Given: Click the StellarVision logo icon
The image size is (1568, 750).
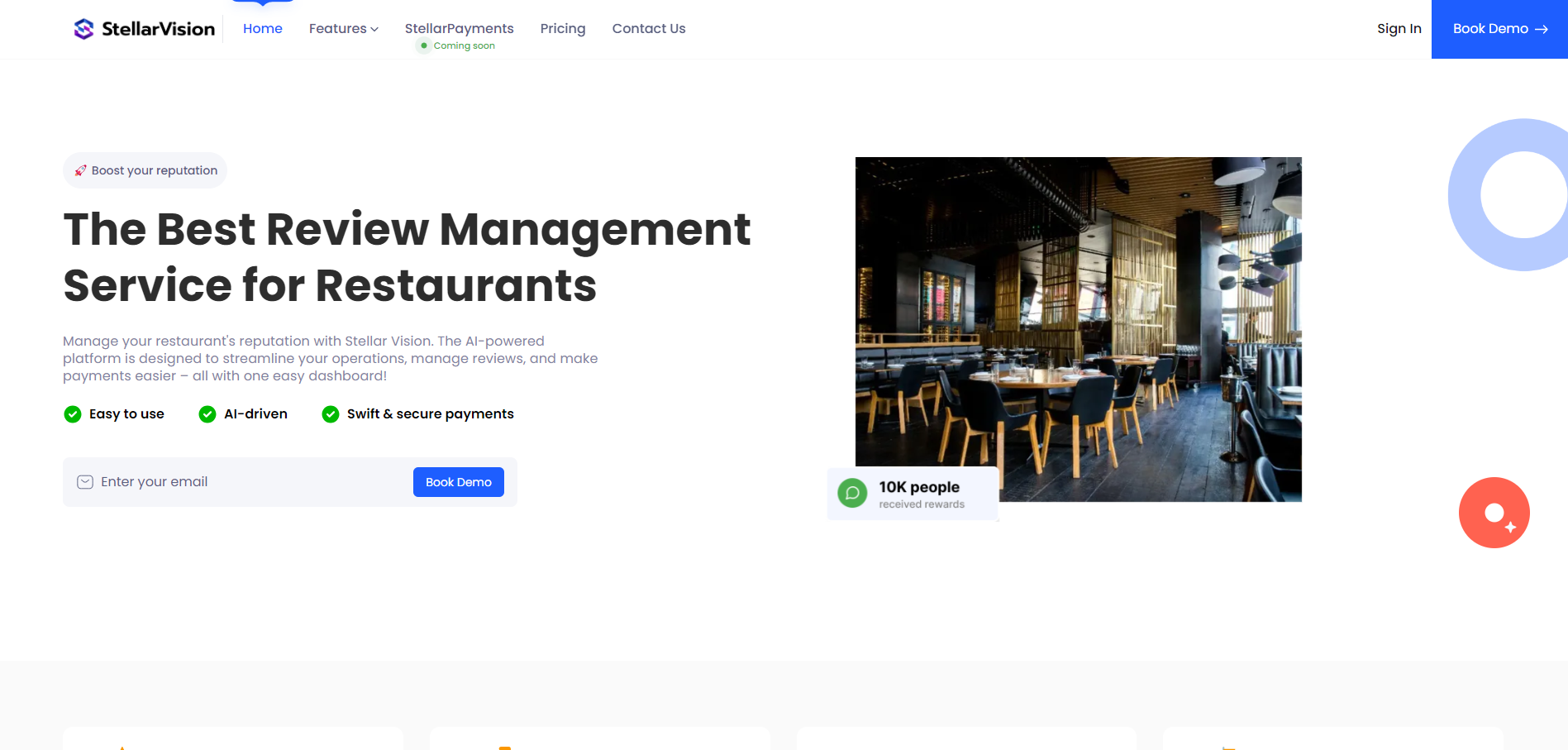Looking at the screenshot, I should pos(83,29).
